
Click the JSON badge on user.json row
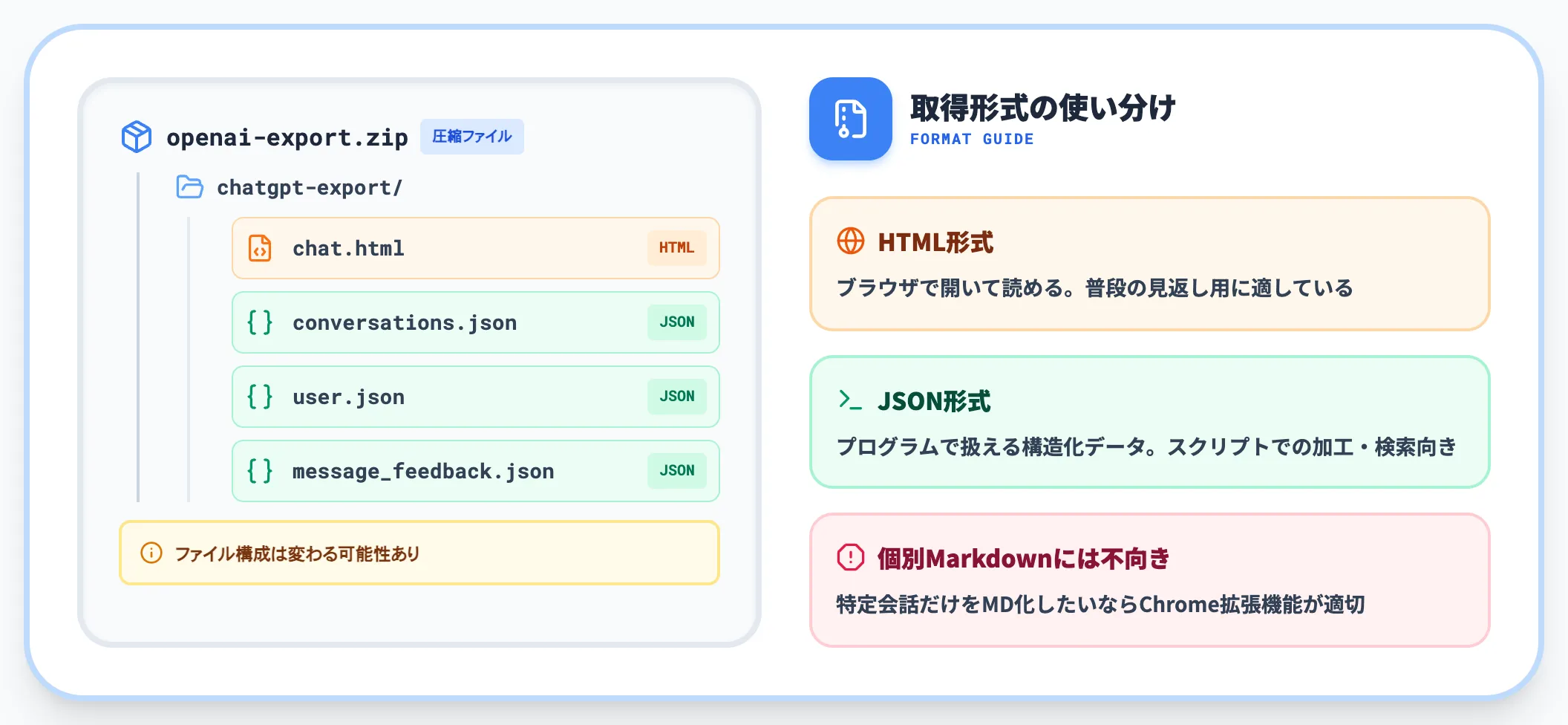[677, 397]
